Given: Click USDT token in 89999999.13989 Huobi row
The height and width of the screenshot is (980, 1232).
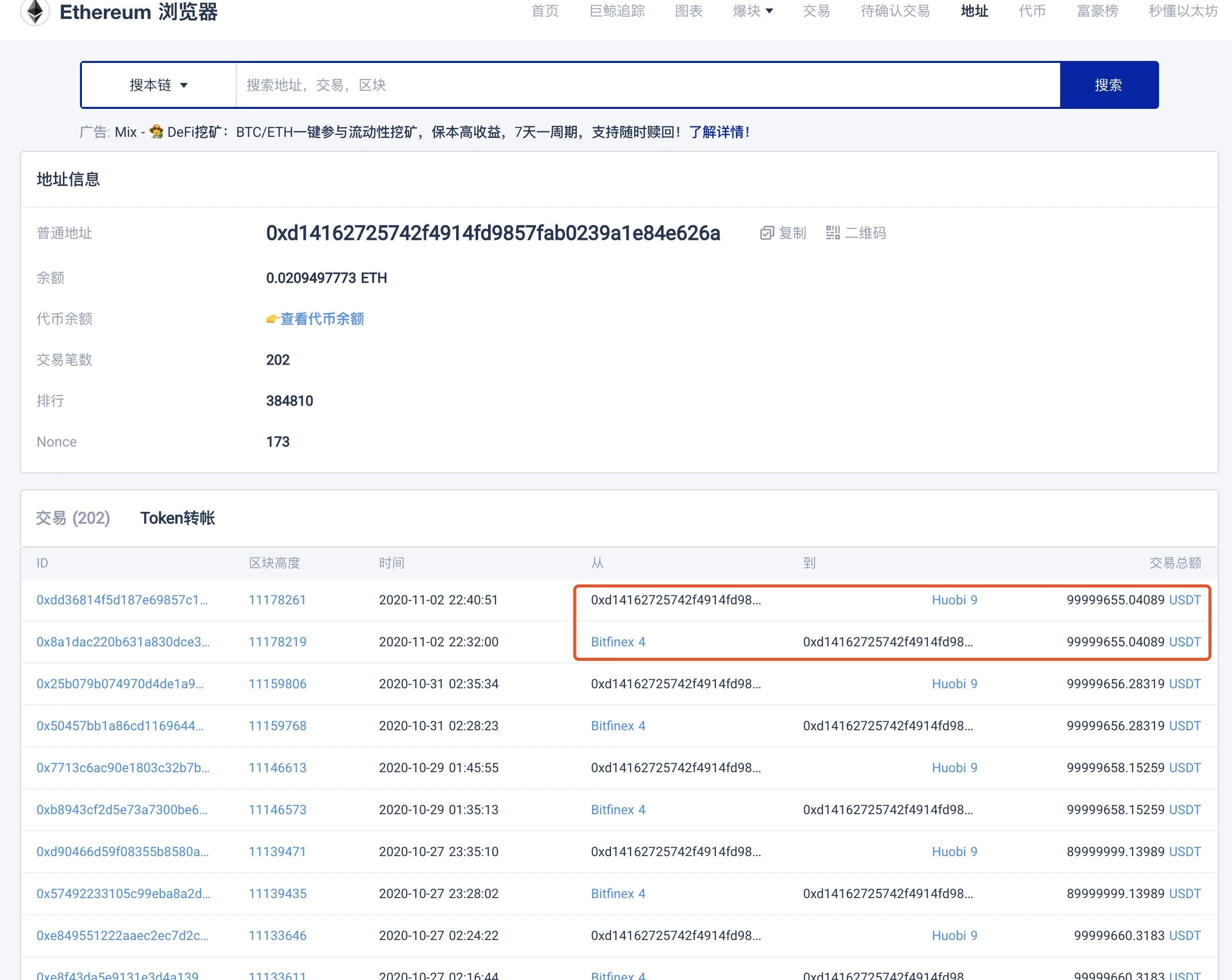Looking at the screenshot, I should pyautogui.click(x=1185, y=852).
